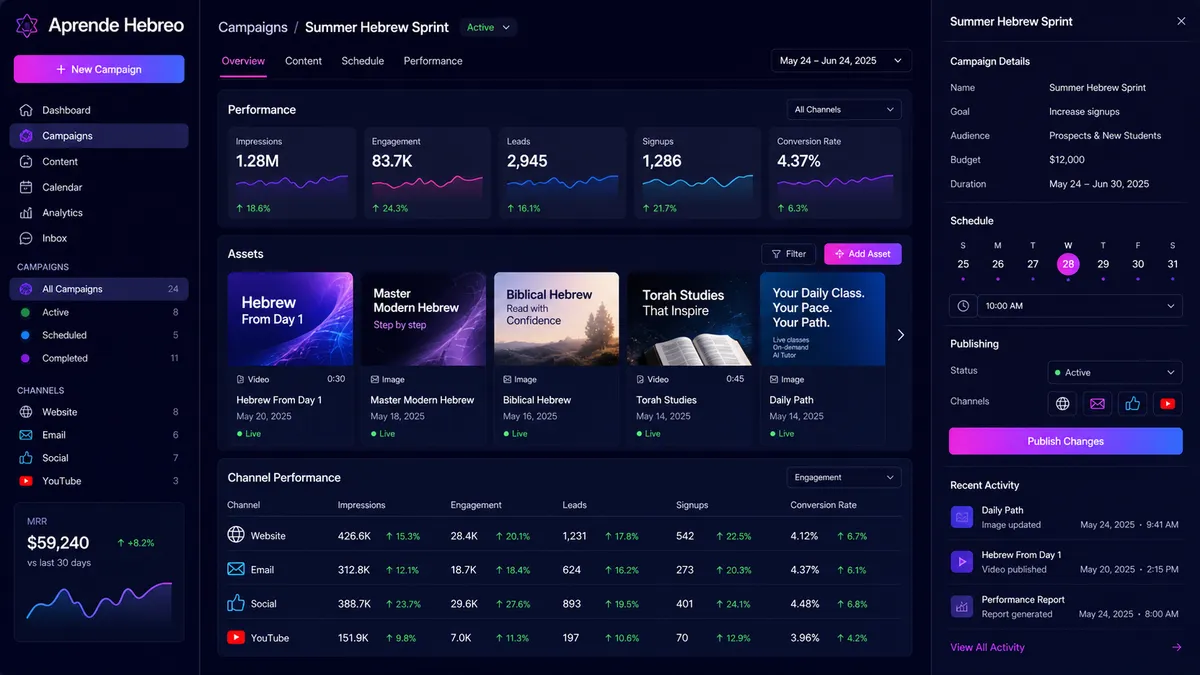Click Publish Changes
1200x675 pixels.
pos(1066,441)
